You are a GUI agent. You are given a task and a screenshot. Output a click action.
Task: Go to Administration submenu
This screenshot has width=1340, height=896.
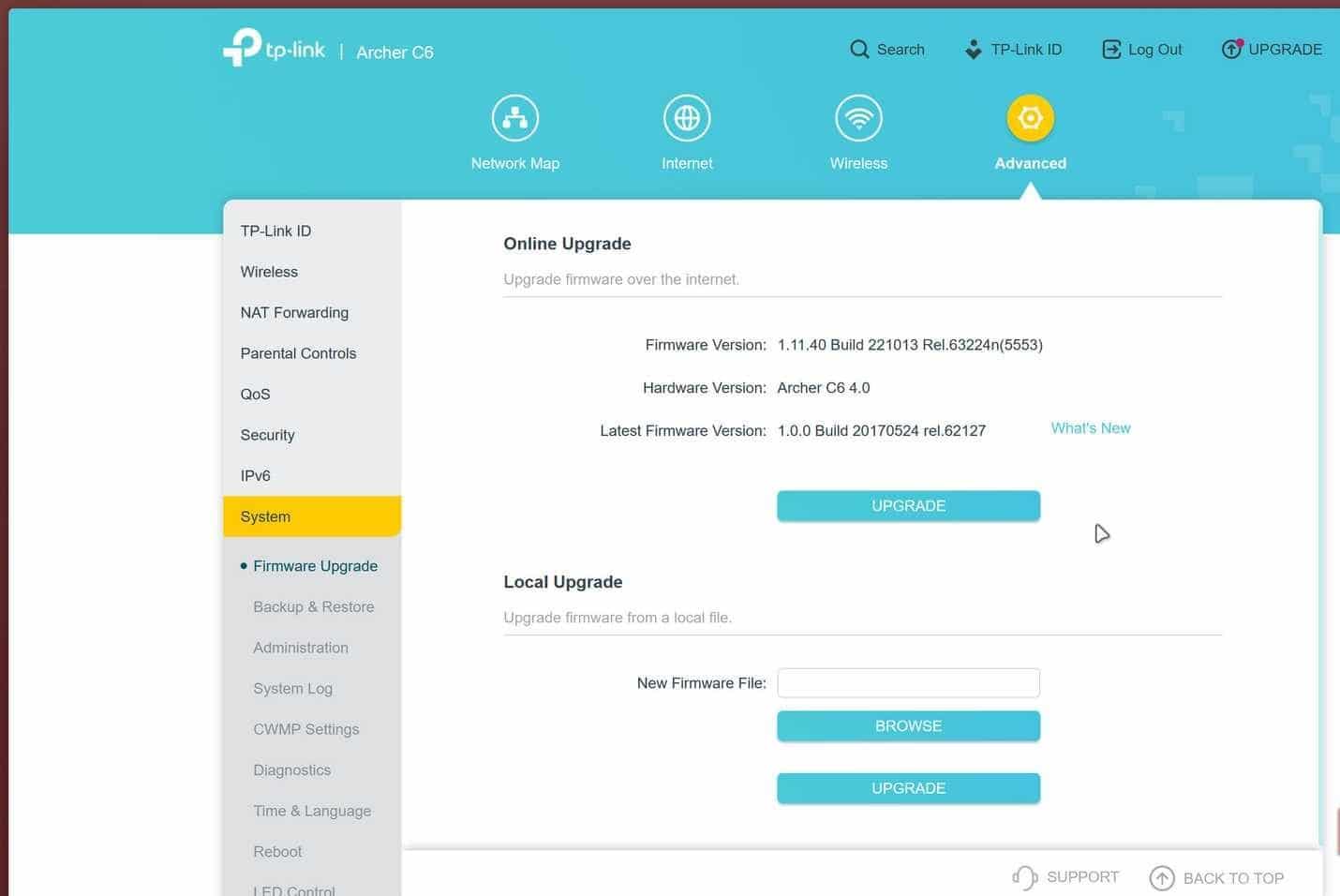[x=300, y=648]
